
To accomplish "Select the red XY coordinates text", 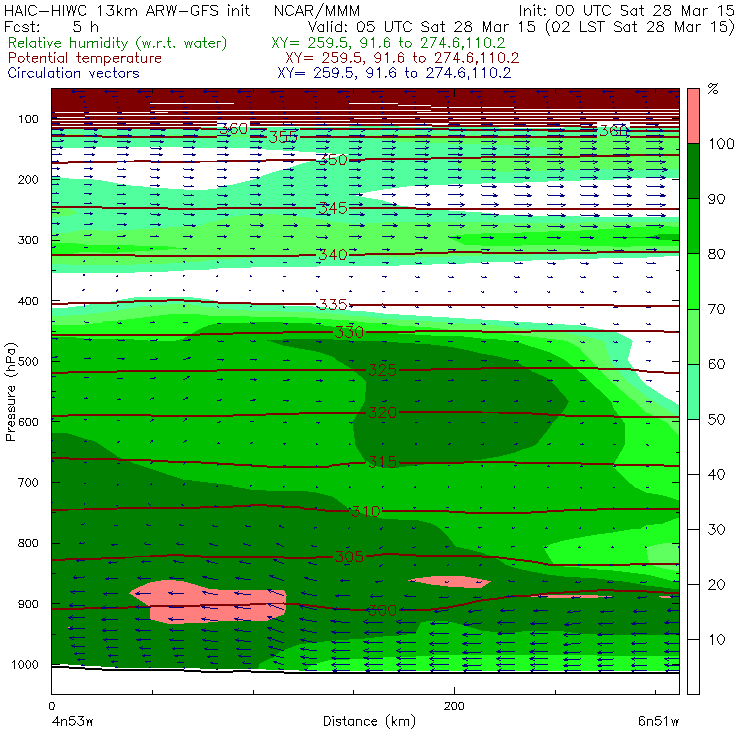I will 402,58.
